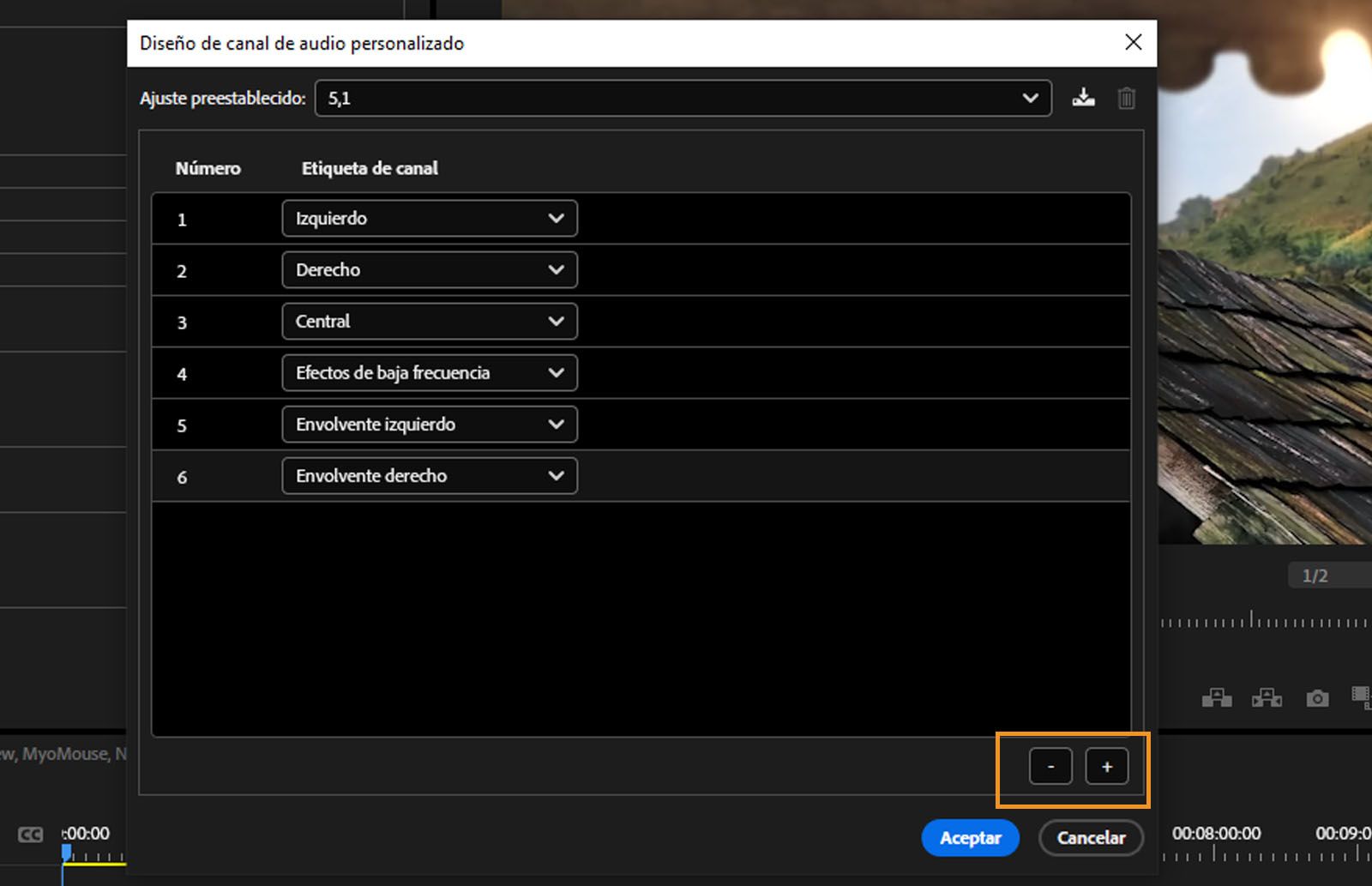
Task: Dismiss the dialog with Cancelar
Action: coord(1091,838)
